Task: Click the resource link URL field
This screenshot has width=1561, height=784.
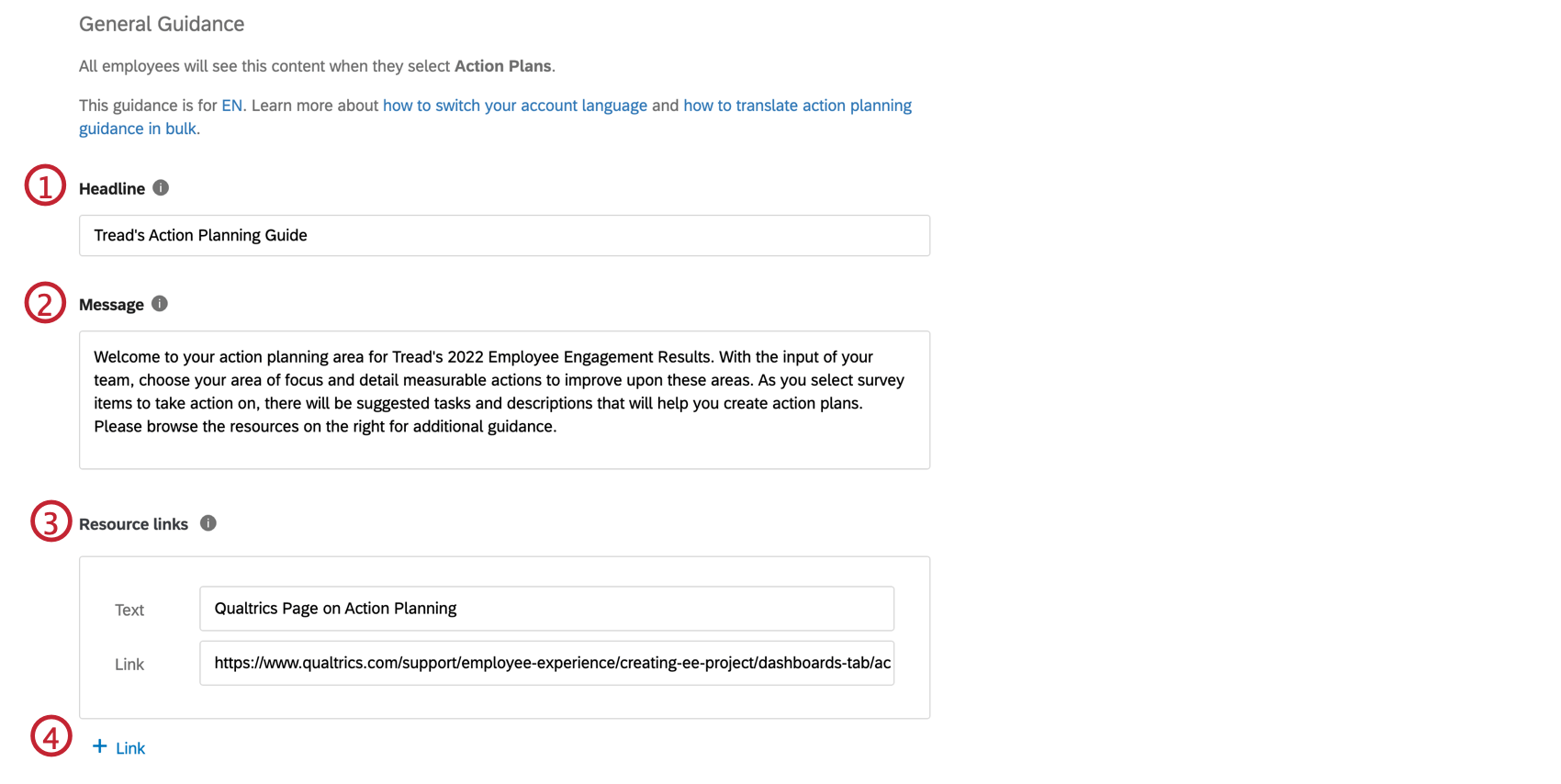Action: coord(546,663)
